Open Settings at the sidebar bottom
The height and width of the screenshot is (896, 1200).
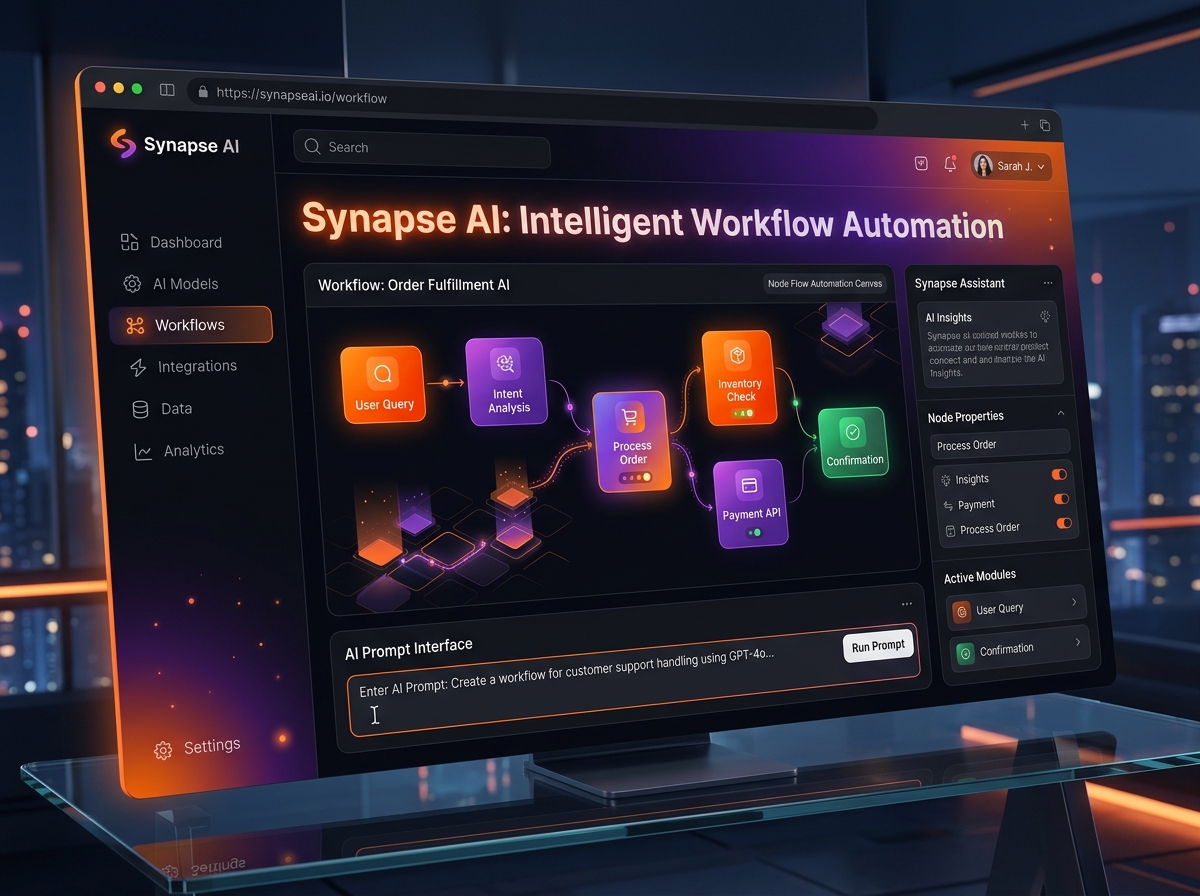[197, 748]
